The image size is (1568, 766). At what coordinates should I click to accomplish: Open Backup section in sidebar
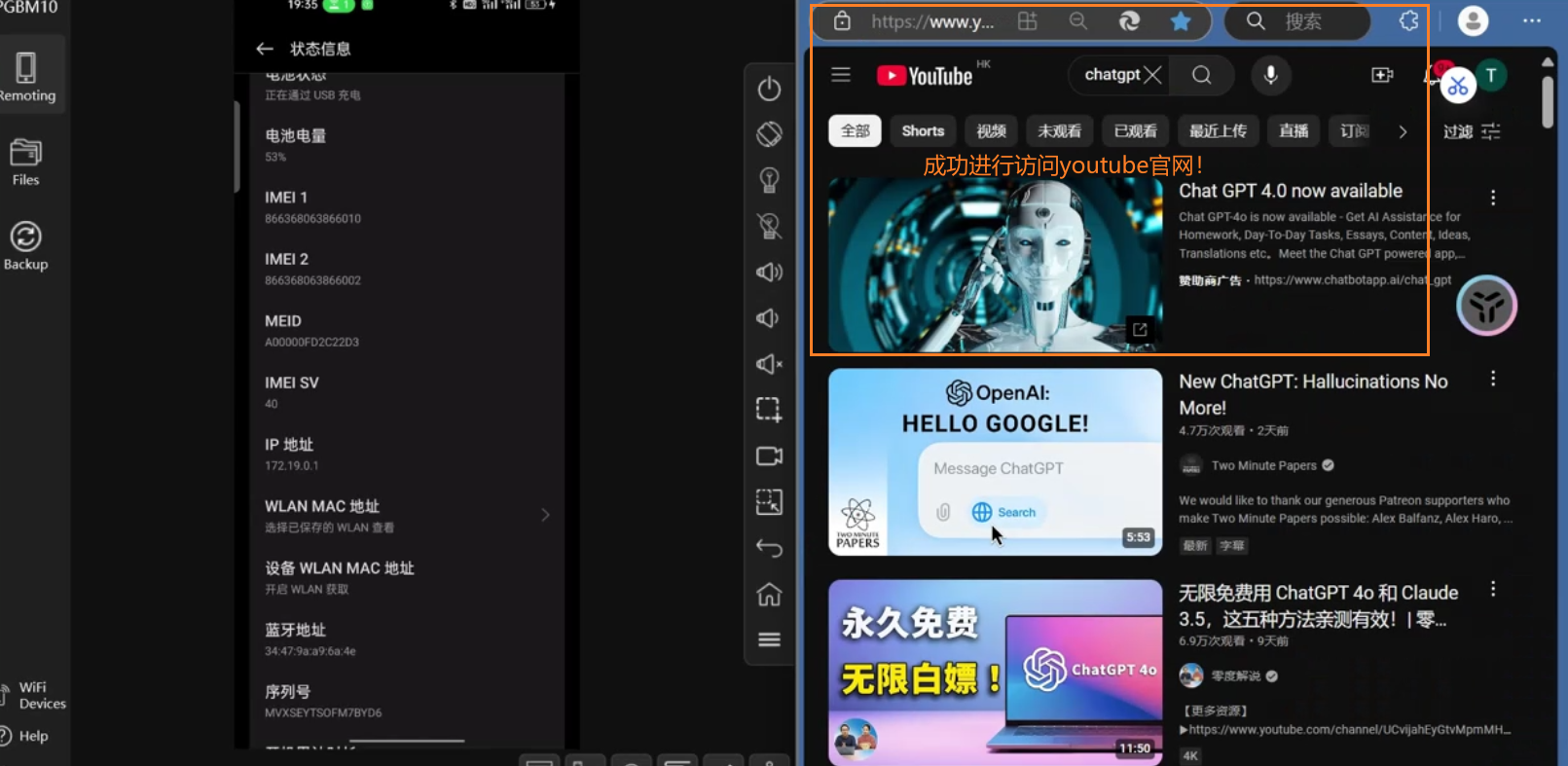tap(26, 245)
